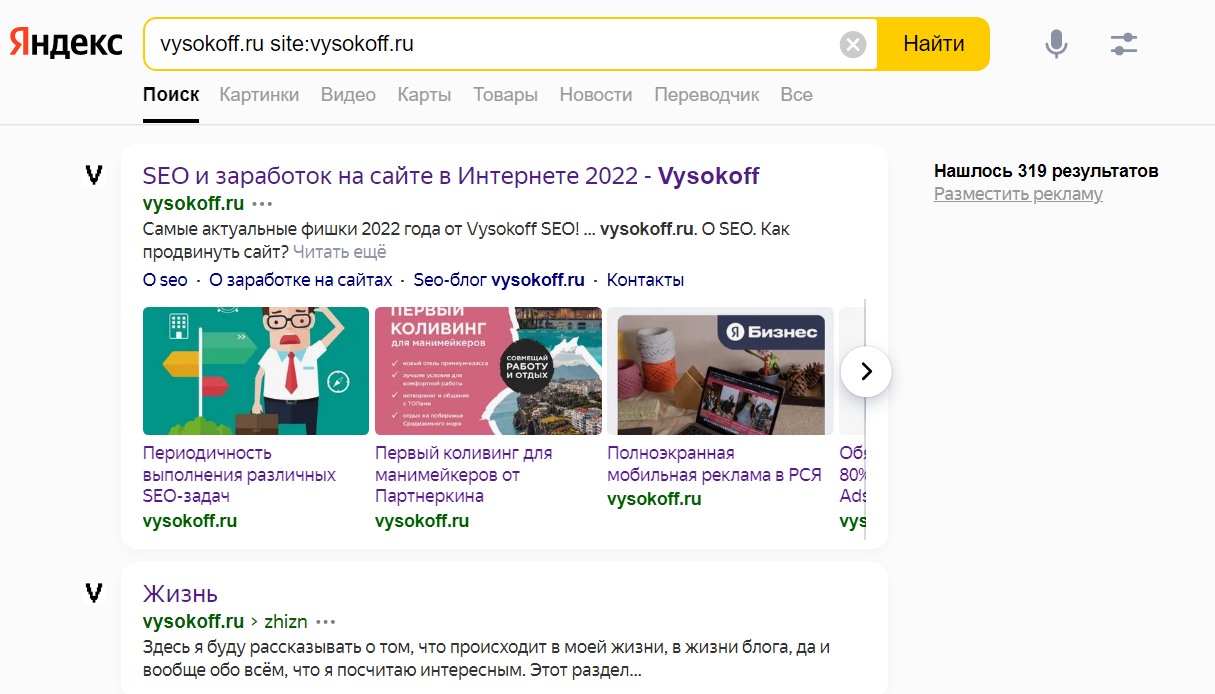This screenshot has height=694, width=1215.
Task: Select the Поиск tab
Action: (171, 95)
